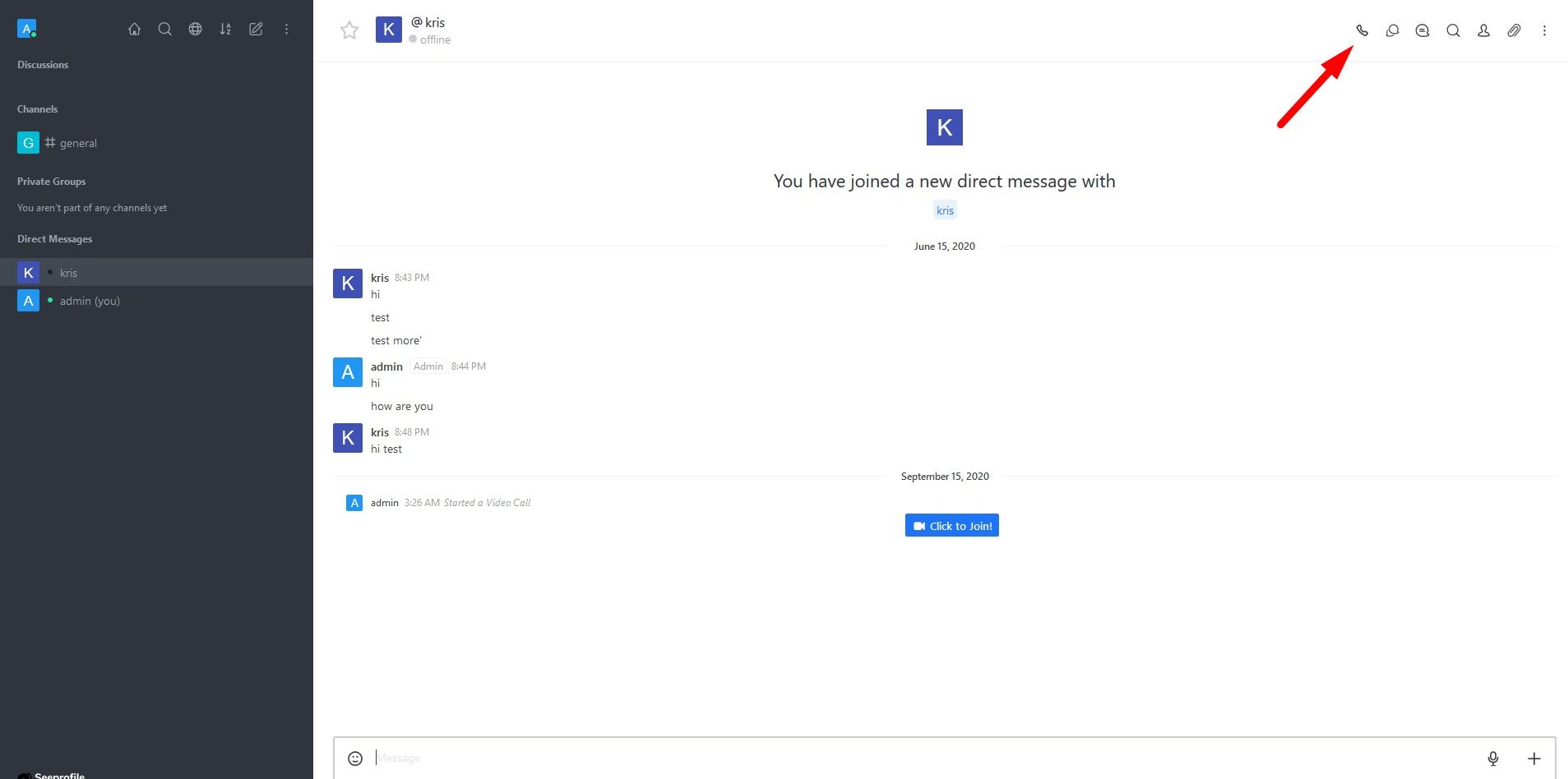Open User Info icon in header

(x=1483, y=30)
